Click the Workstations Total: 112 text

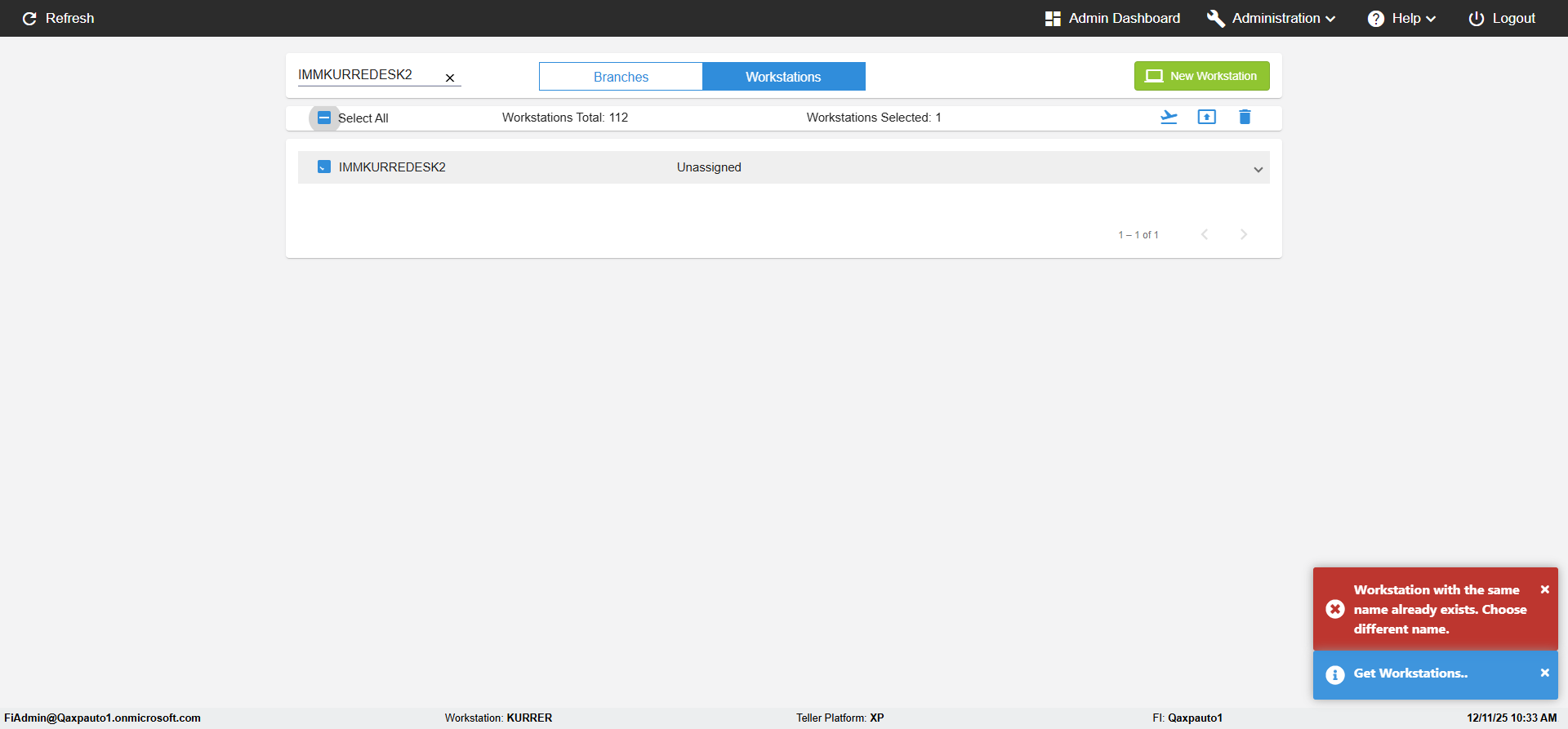[565, 118]
